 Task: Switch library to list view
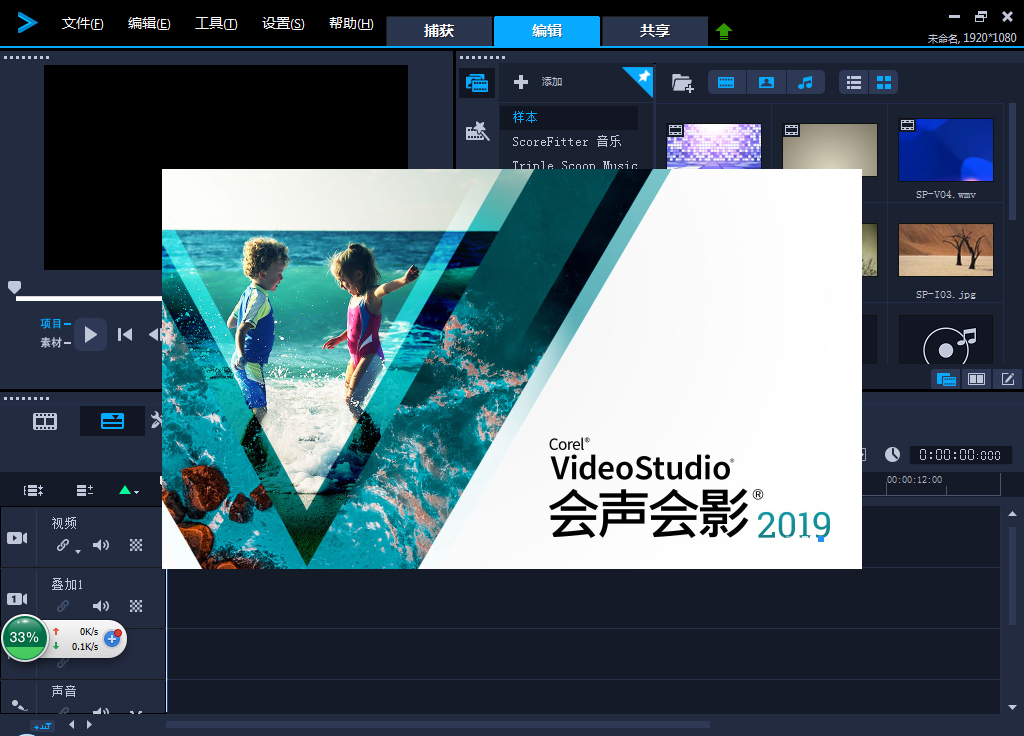(x=854, y=83)
